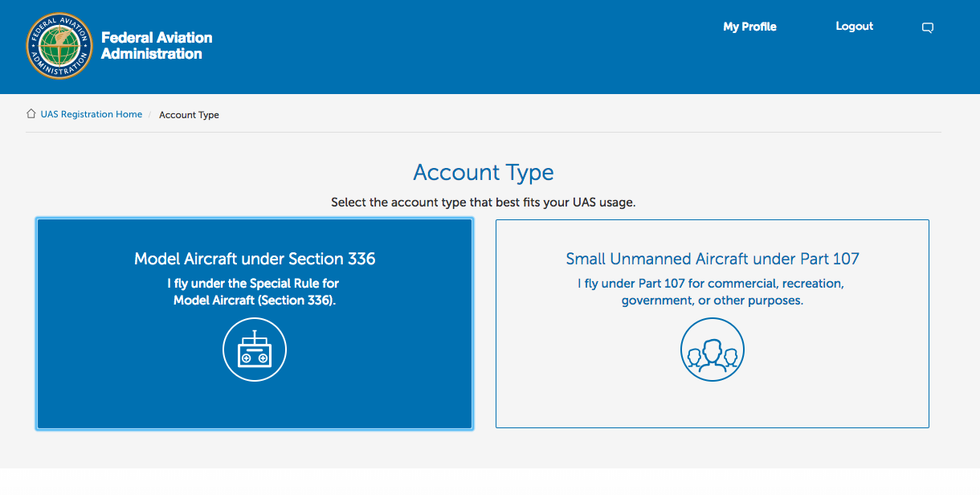This screenshot has width=980, height=495.
Task: Click the speech bubble feedback icon
Action: click(927, 28)
